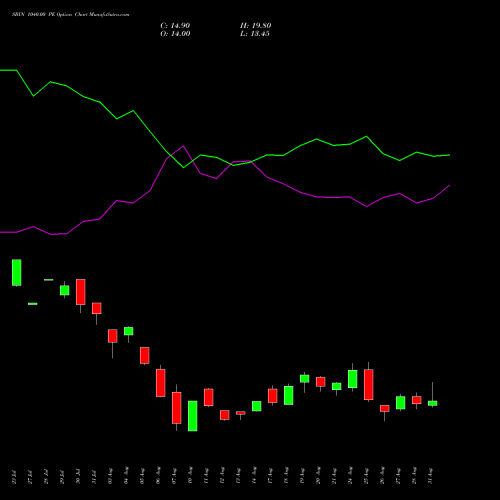Click the high value 'H: 19.80'
Viewport: 500px width, 500px height.
(256, 26)
